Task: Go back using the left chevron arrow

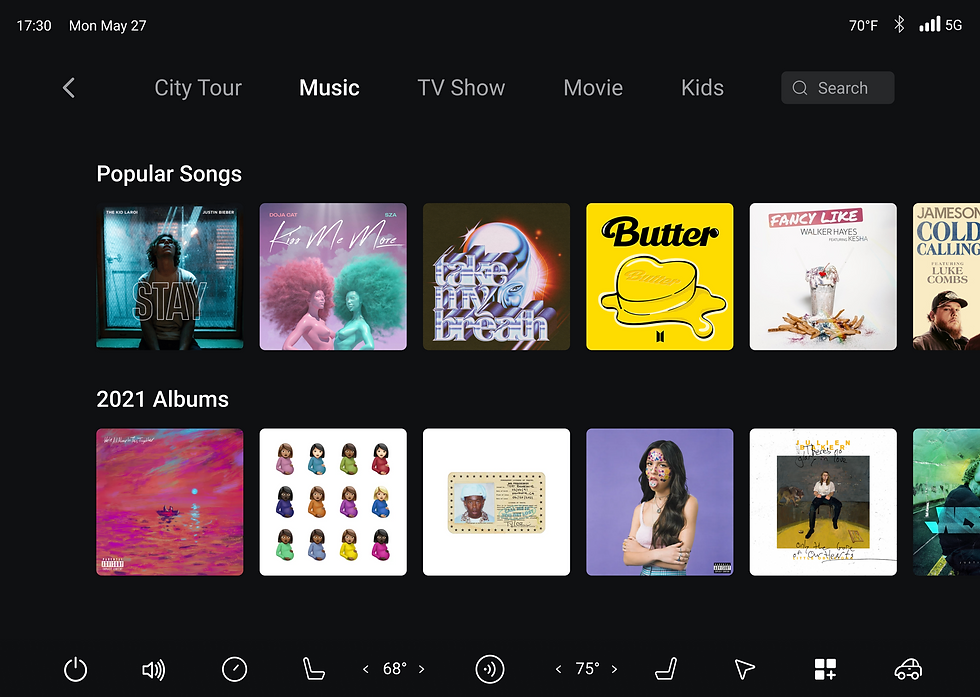Action: pyautogui.click(x=69, y=88)
